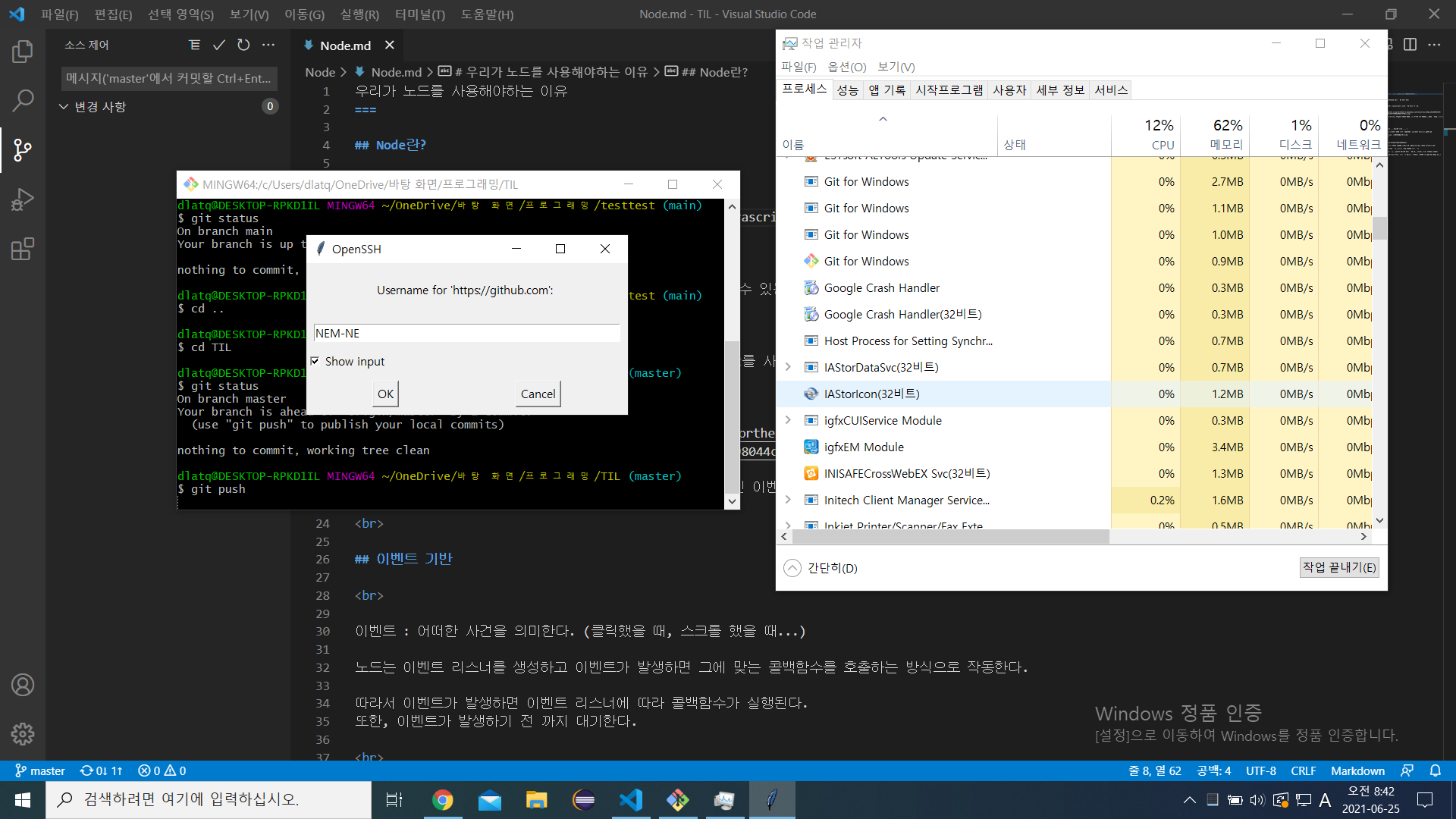Open the Accounts icon in activity bar
1456x819 pixels.
click(23, 685)
